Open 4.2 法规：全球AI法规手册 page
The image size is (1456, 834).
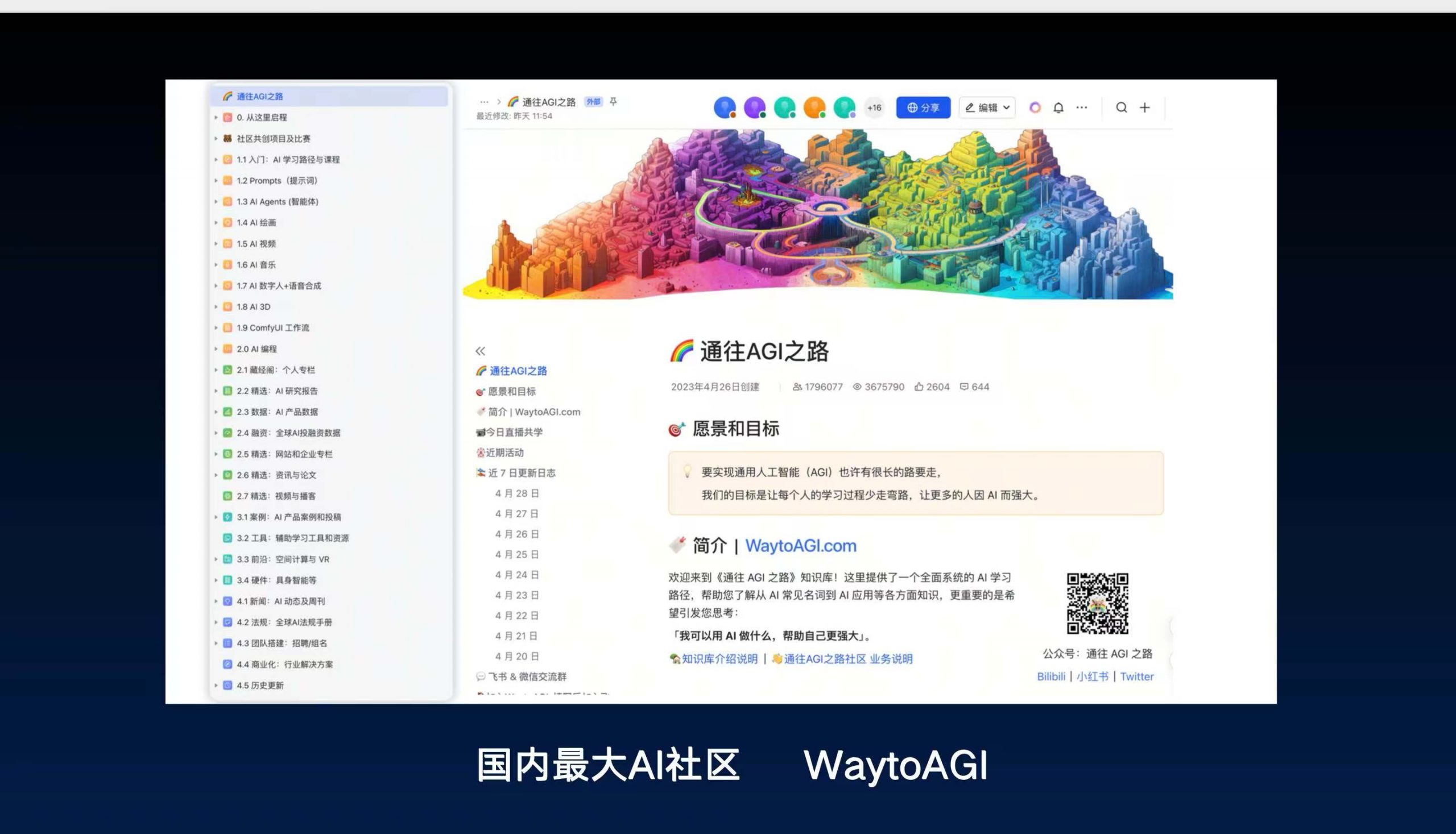point(284,622)
